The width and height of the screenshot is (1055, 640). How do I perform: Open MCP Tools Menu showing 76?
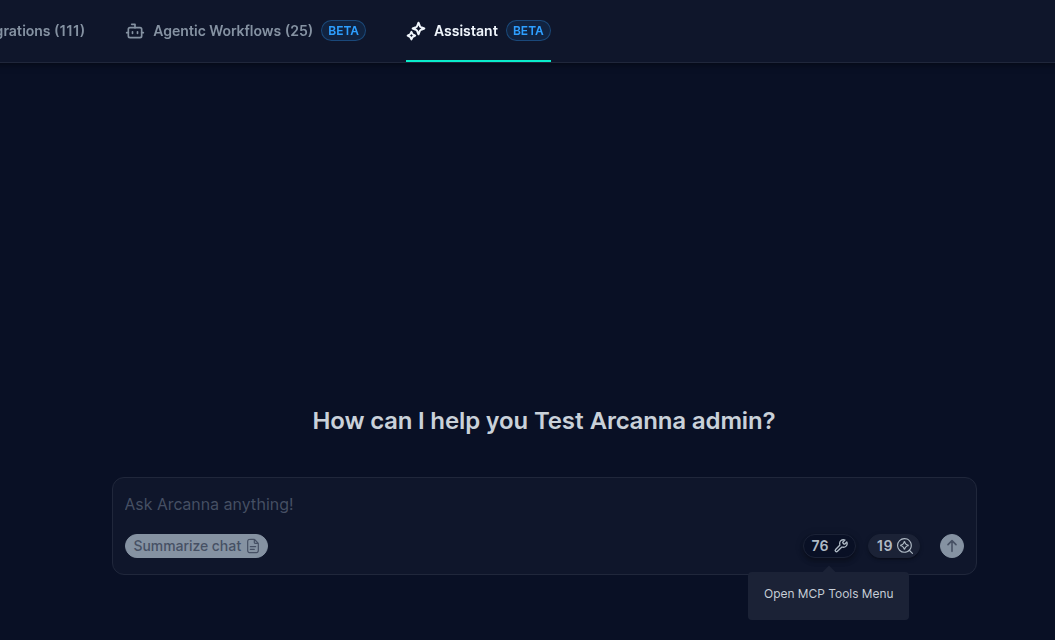829,546
